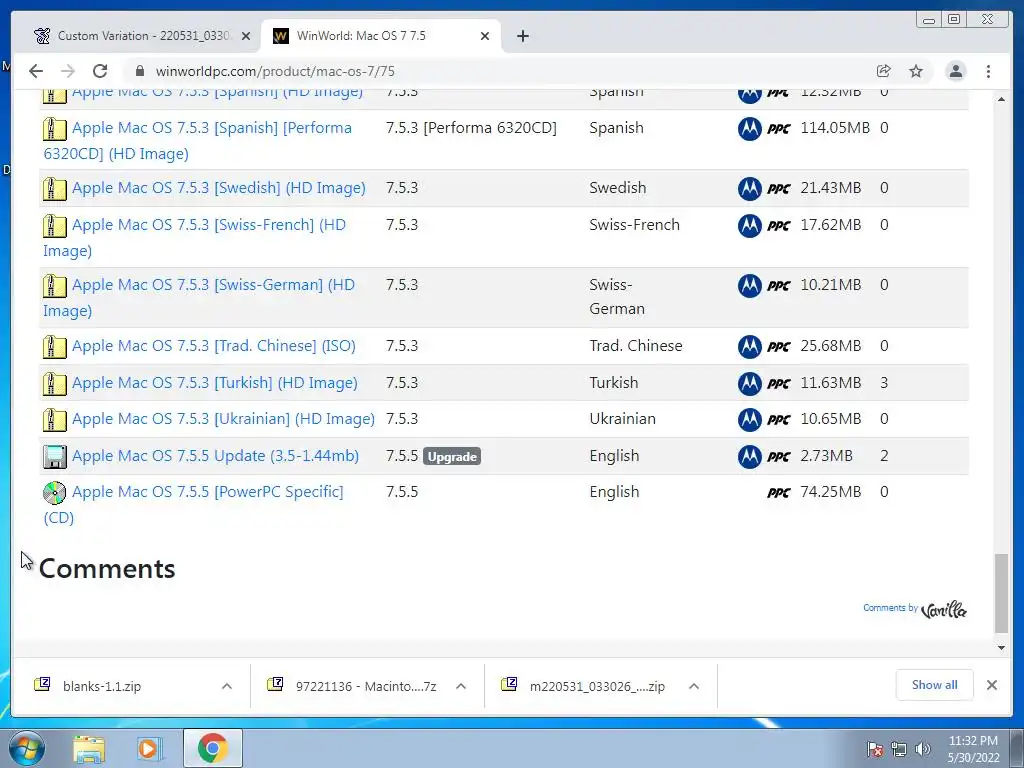The height and width of the screenshot is (768, 1024).
Task: Open downloaded m220531_033026_....zip file
Action: tap(597, 686)
